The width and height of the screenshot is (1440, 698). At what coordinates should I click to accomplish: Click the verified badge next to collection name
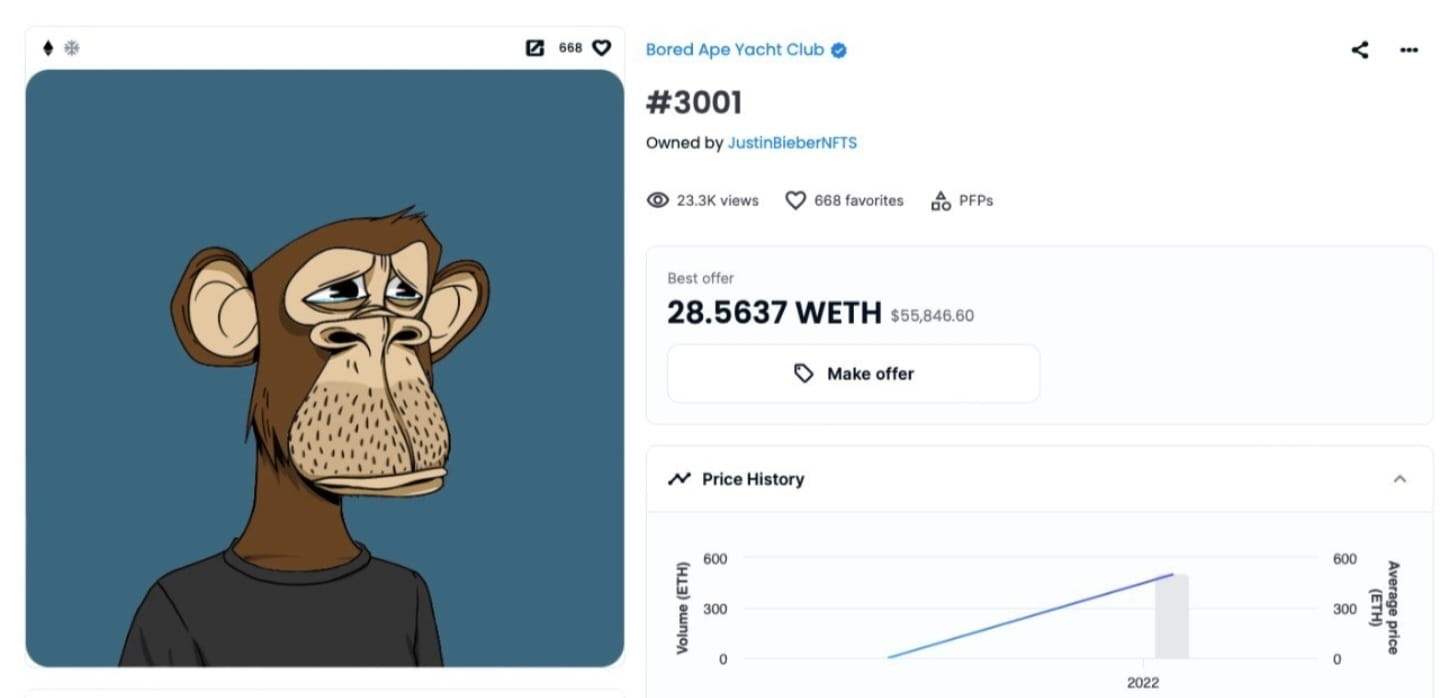pyautogui.click(x=837, y=49)
